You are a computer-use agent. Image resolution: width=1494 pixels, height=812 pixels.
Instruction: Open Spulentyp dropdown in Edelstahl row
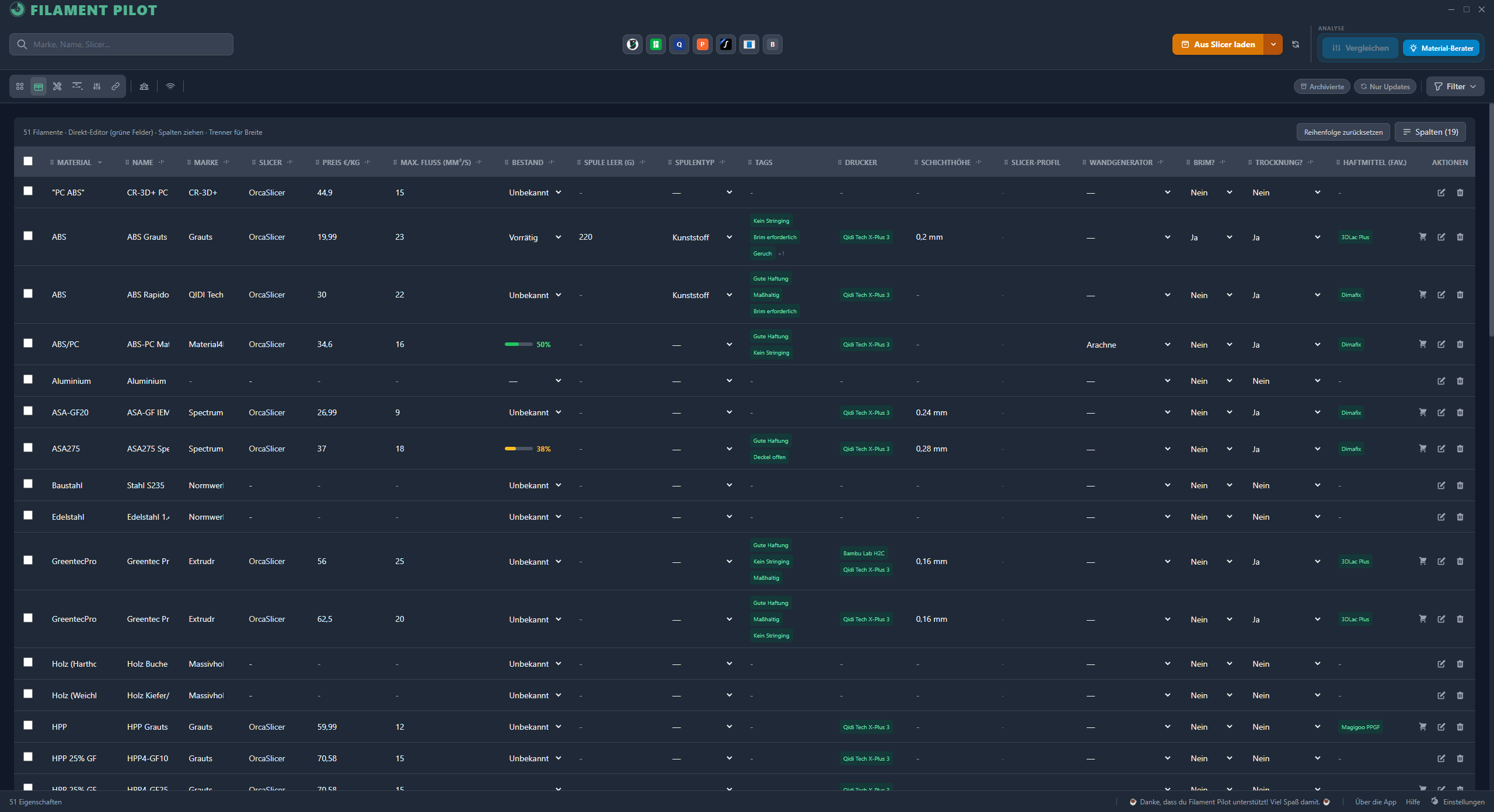(702, 517)
